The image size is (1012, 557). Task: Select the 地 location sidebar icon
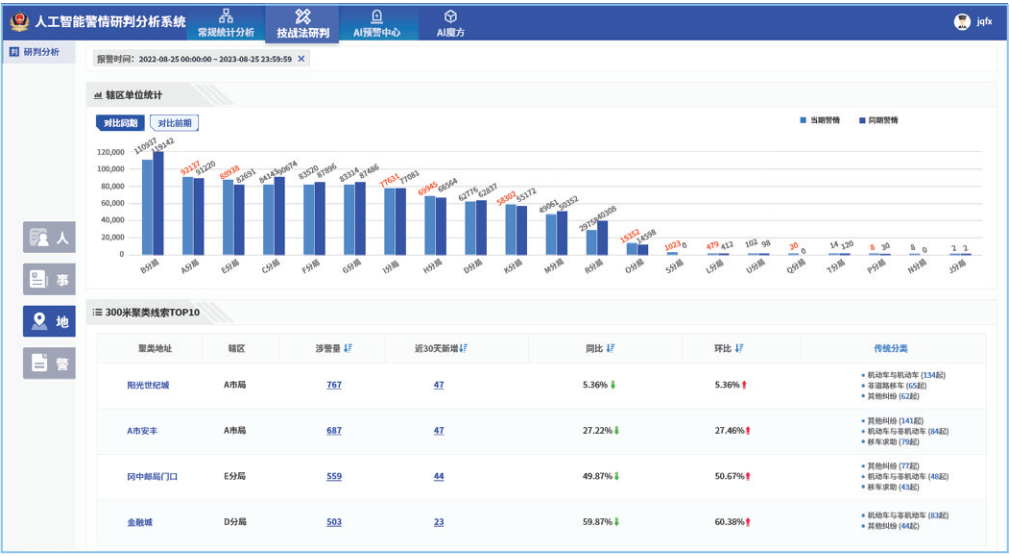point(49,321)
